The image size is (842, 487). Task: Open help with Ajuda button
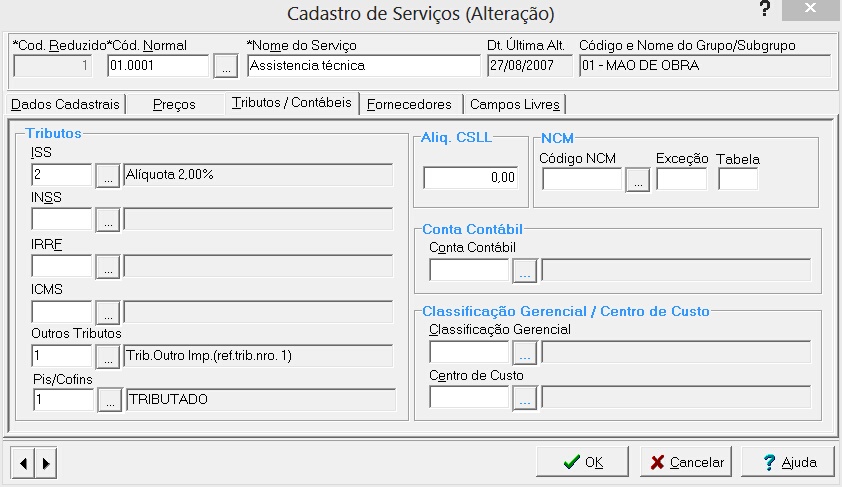point(787,462)
